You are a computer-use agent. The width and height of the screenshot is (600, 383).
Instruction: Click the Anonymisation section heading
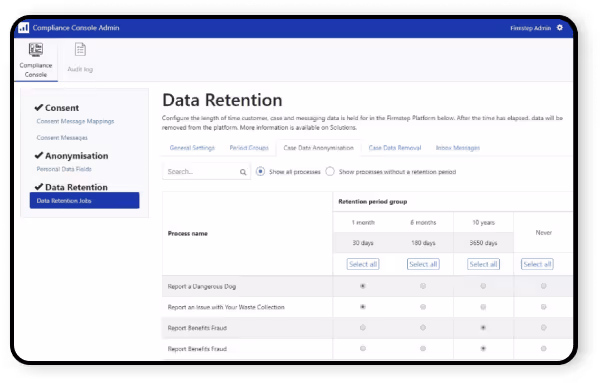(77, 156)
